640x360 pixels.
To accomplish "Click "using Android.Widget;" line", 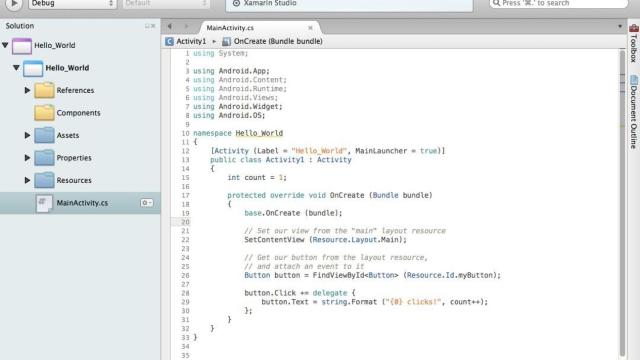I will (x=238, y=107).
